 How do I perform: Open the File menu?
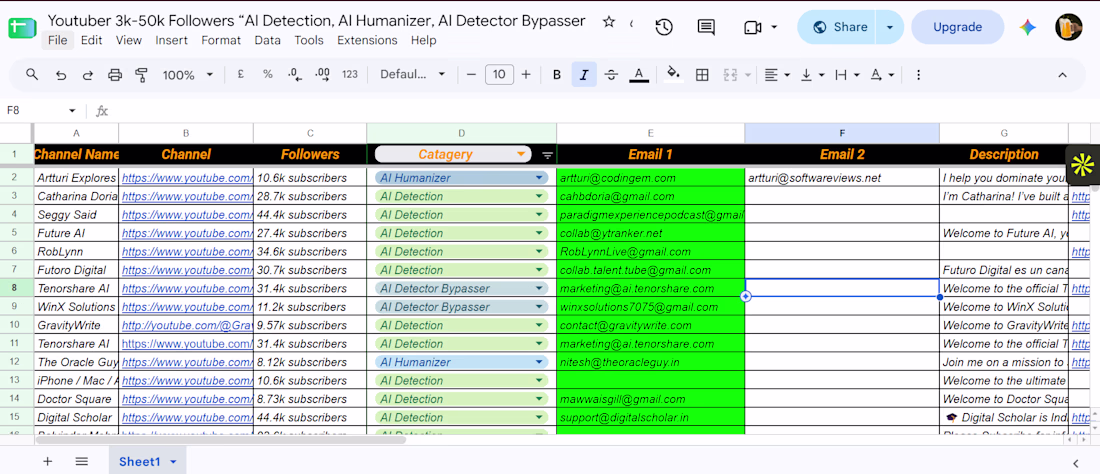58,40
